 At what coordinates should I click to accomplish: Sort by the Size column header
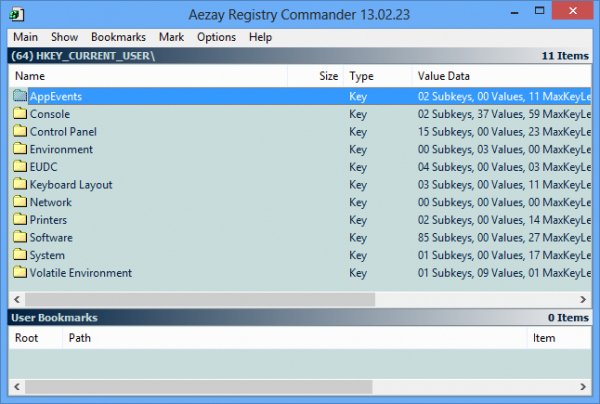(x=315, y=76)
